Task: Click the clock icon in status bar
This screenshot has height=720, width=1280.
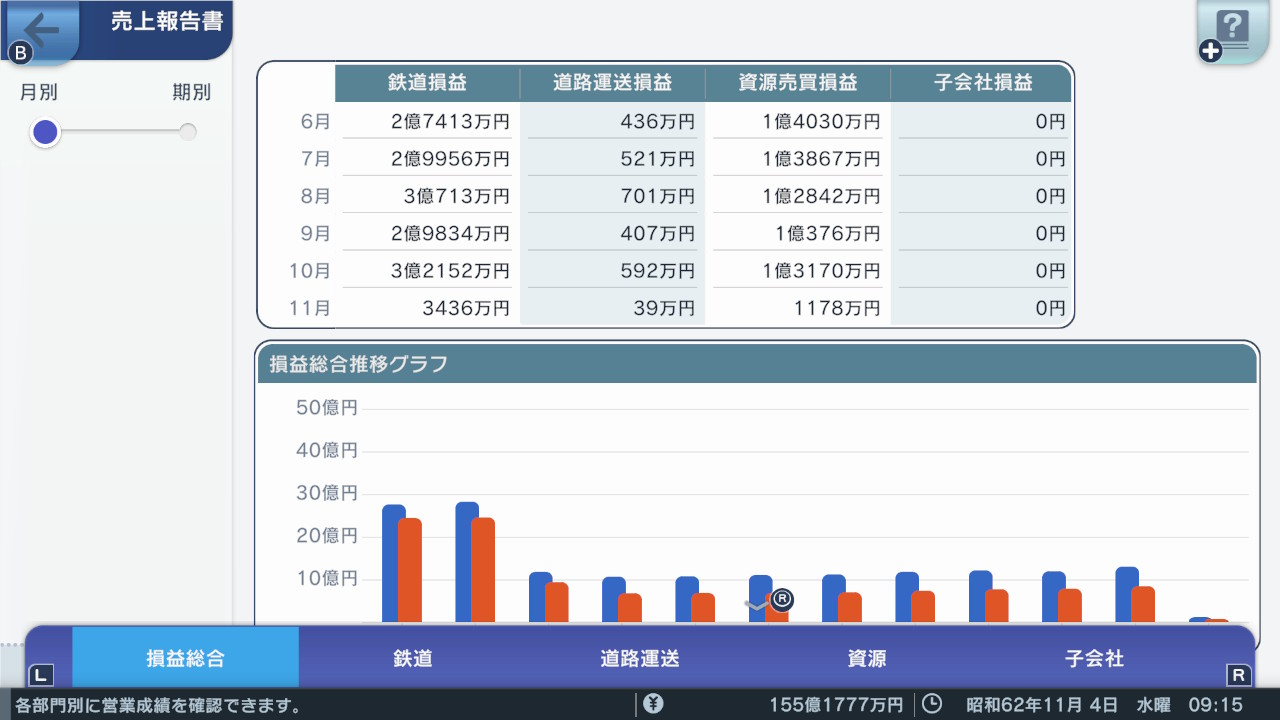Action: tap(931, 704)
